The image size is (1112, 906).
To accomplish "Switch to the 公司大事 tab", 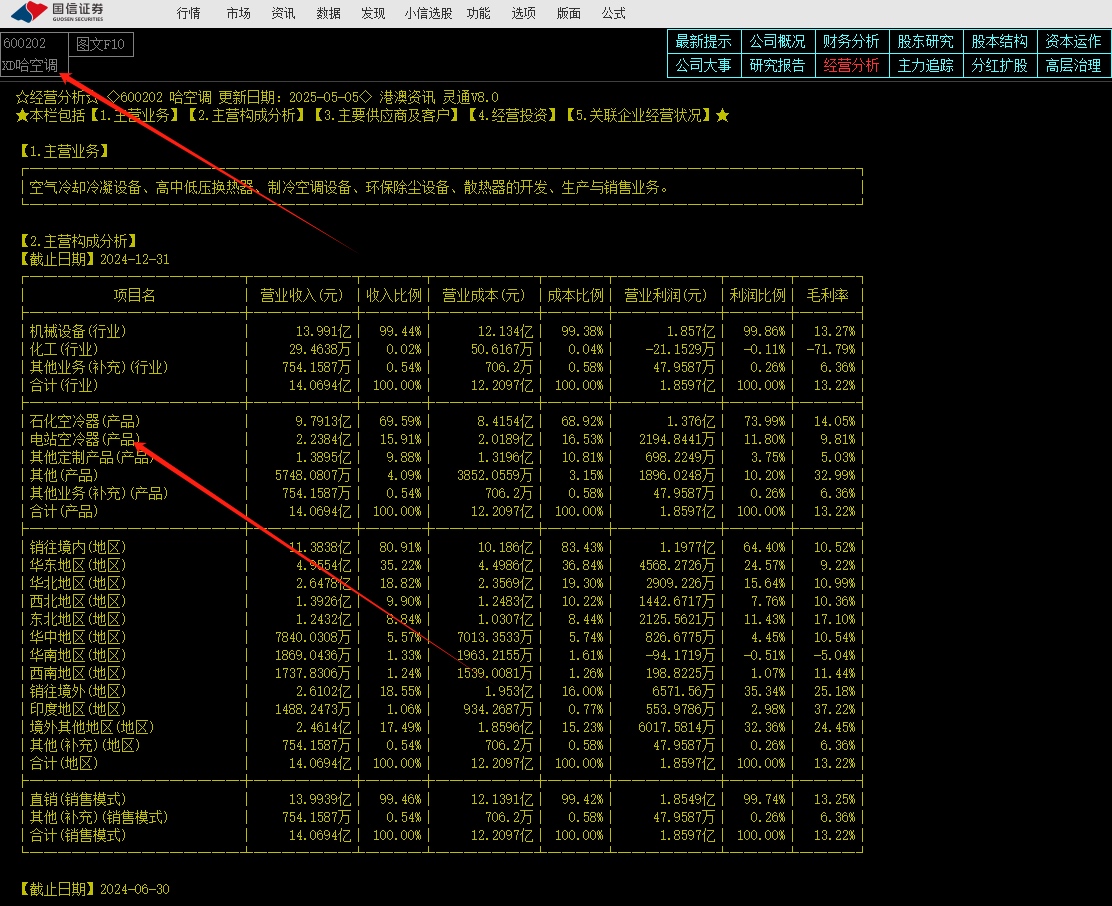I will click(x=704, y=65).
